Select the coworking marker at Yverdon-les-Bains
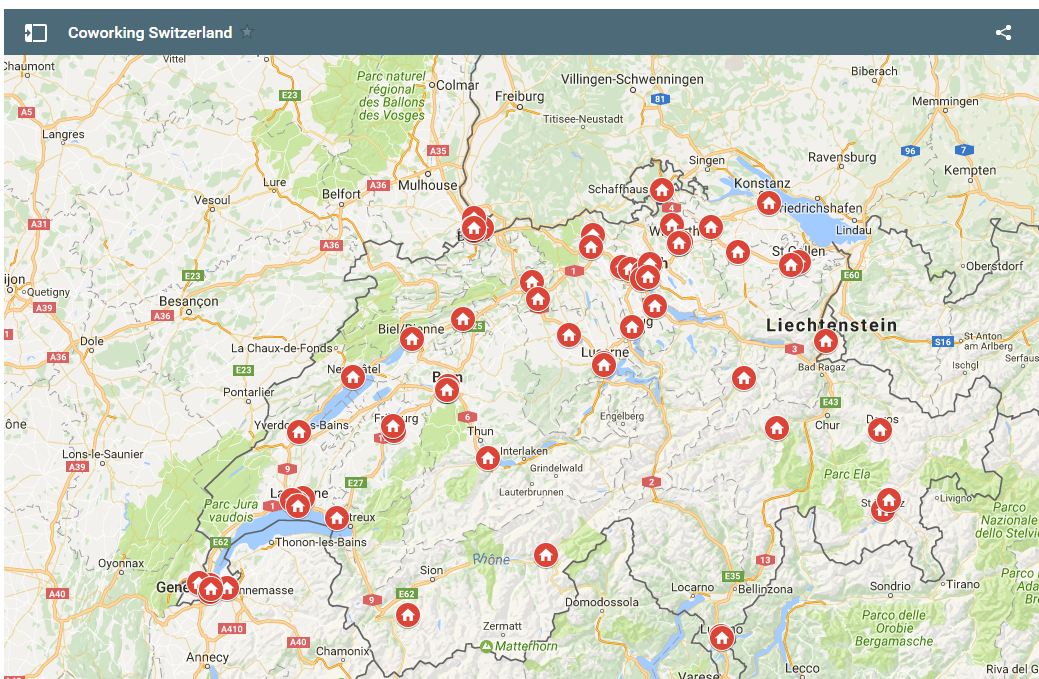The width and height of the screenshot is (1039, 679). [299, 433]
